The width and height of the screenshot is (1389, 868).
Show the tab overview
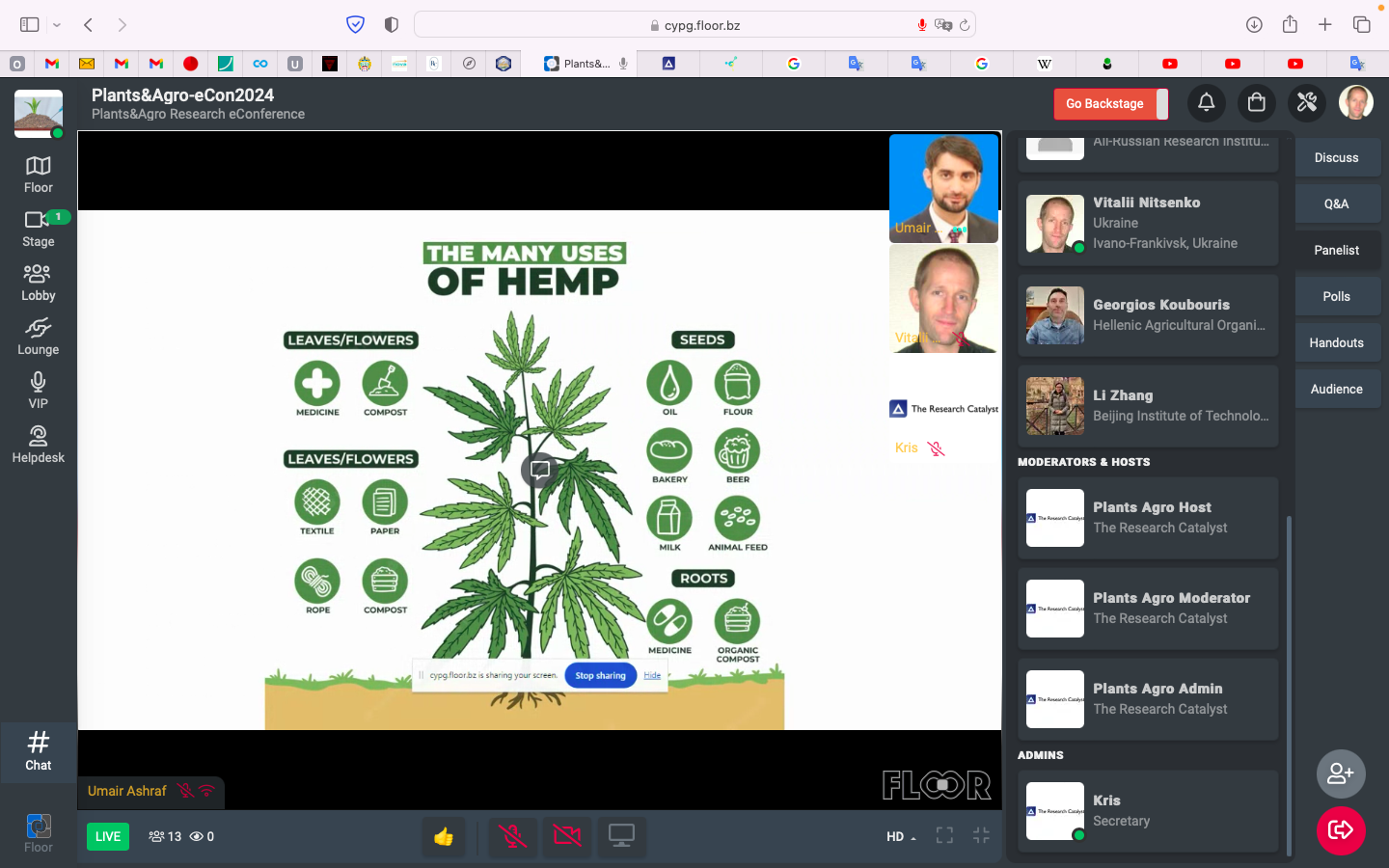click(x=1362, y=25)
